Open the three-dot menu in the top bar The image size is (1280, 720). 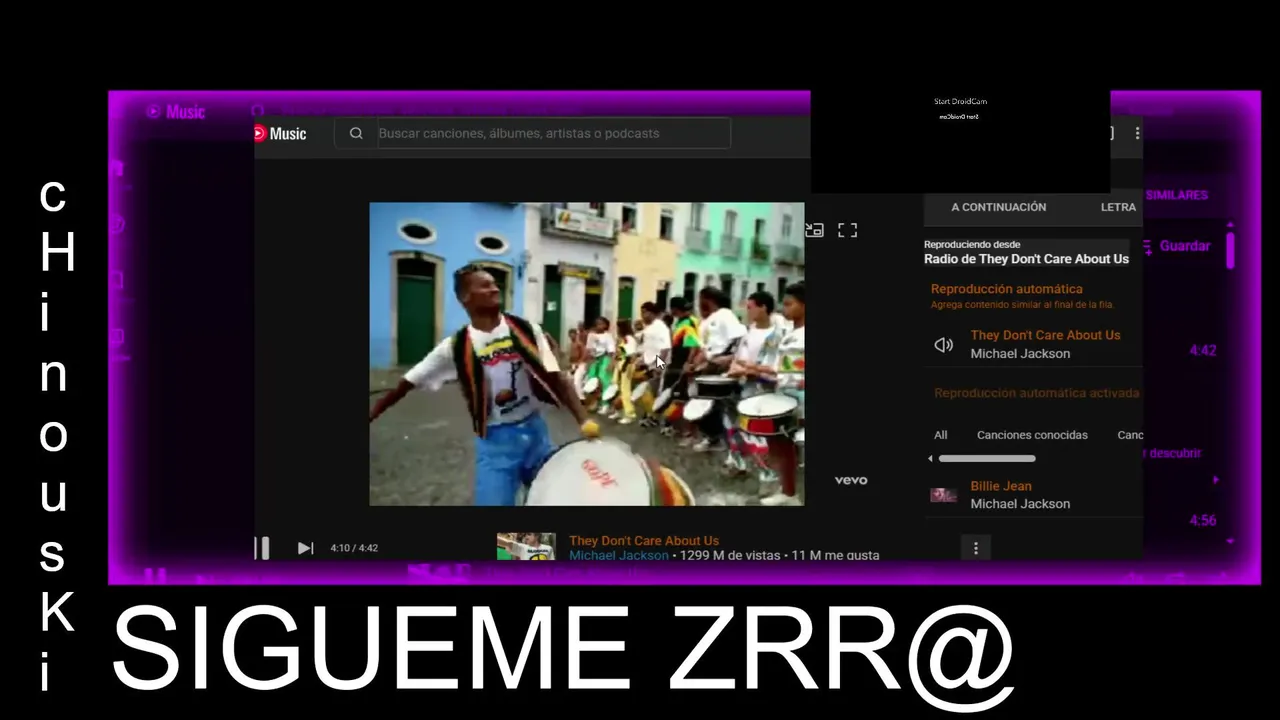(x=1137, y=133)
